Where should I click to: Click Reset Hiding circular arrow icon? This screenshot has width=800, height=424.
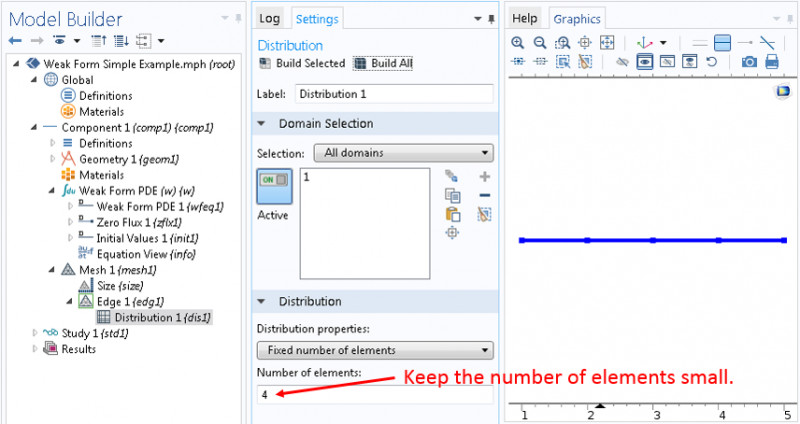pos(712,62)
